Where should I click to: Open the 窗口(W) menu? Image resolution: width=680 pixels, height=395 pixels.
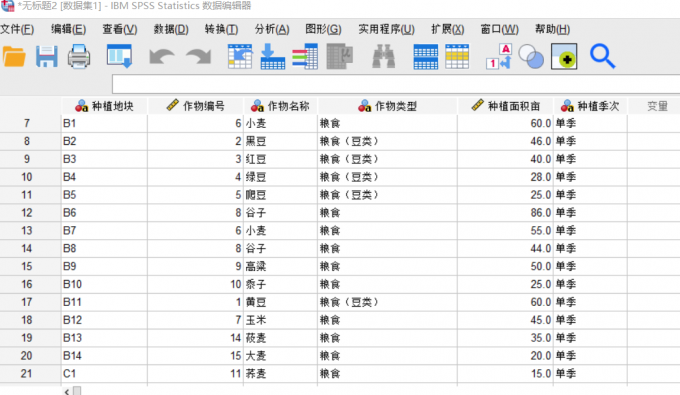(499, 29)
